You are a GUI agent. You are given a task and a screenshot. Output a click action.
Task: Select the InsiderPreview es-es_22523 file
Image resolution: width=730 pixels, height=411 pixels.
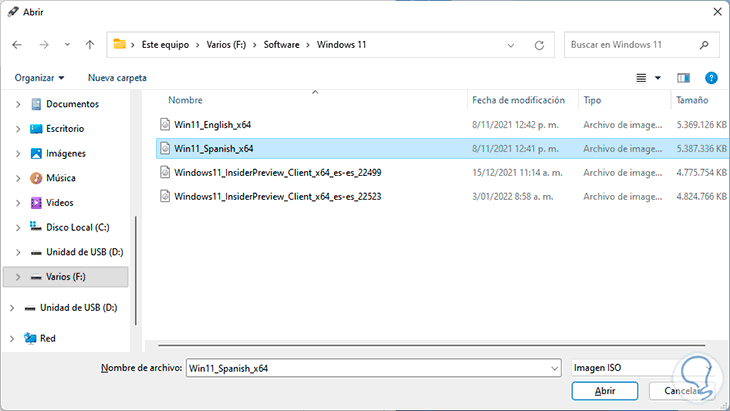point(277,196)
